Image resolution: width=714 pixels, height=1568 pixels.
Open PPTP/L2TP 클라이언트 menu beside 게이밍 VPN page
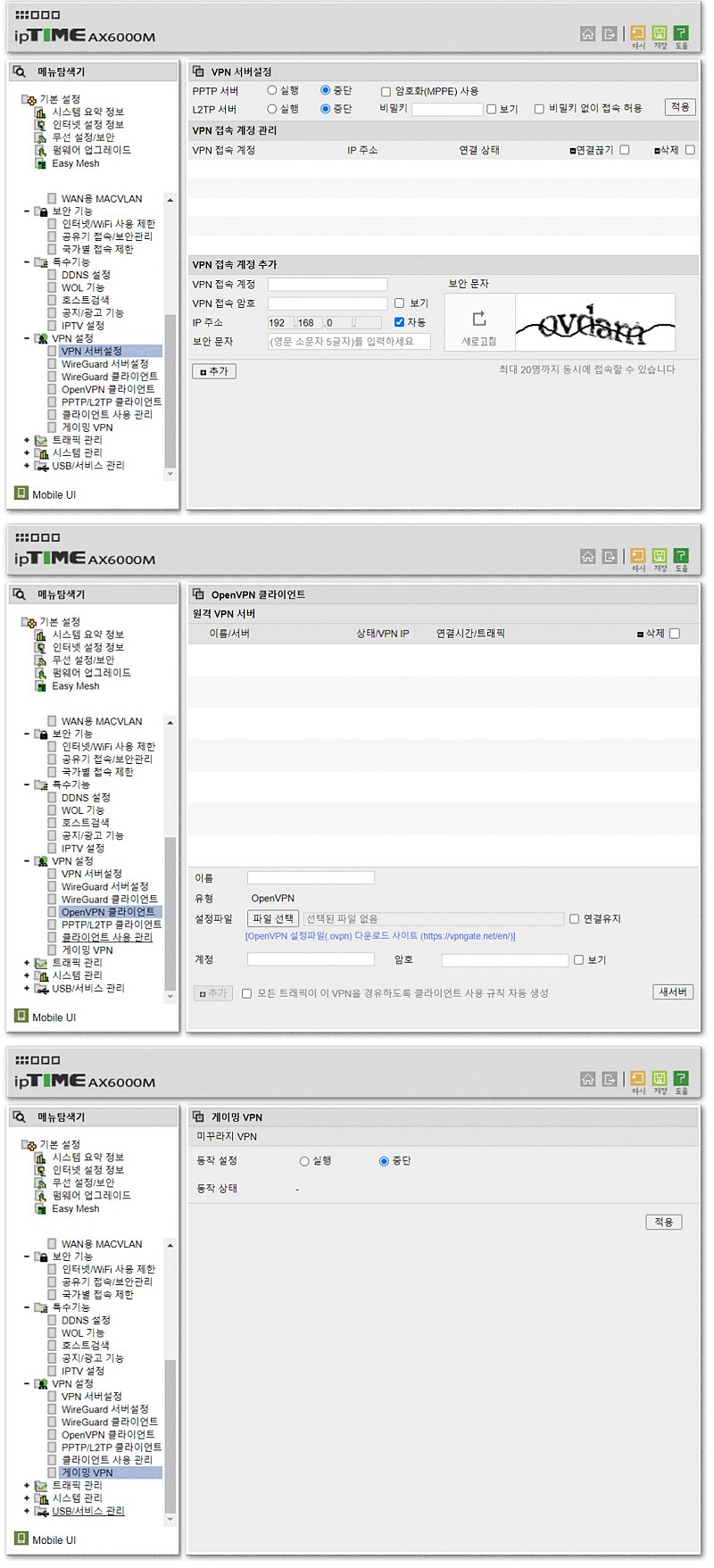(x=111, y=1447)
